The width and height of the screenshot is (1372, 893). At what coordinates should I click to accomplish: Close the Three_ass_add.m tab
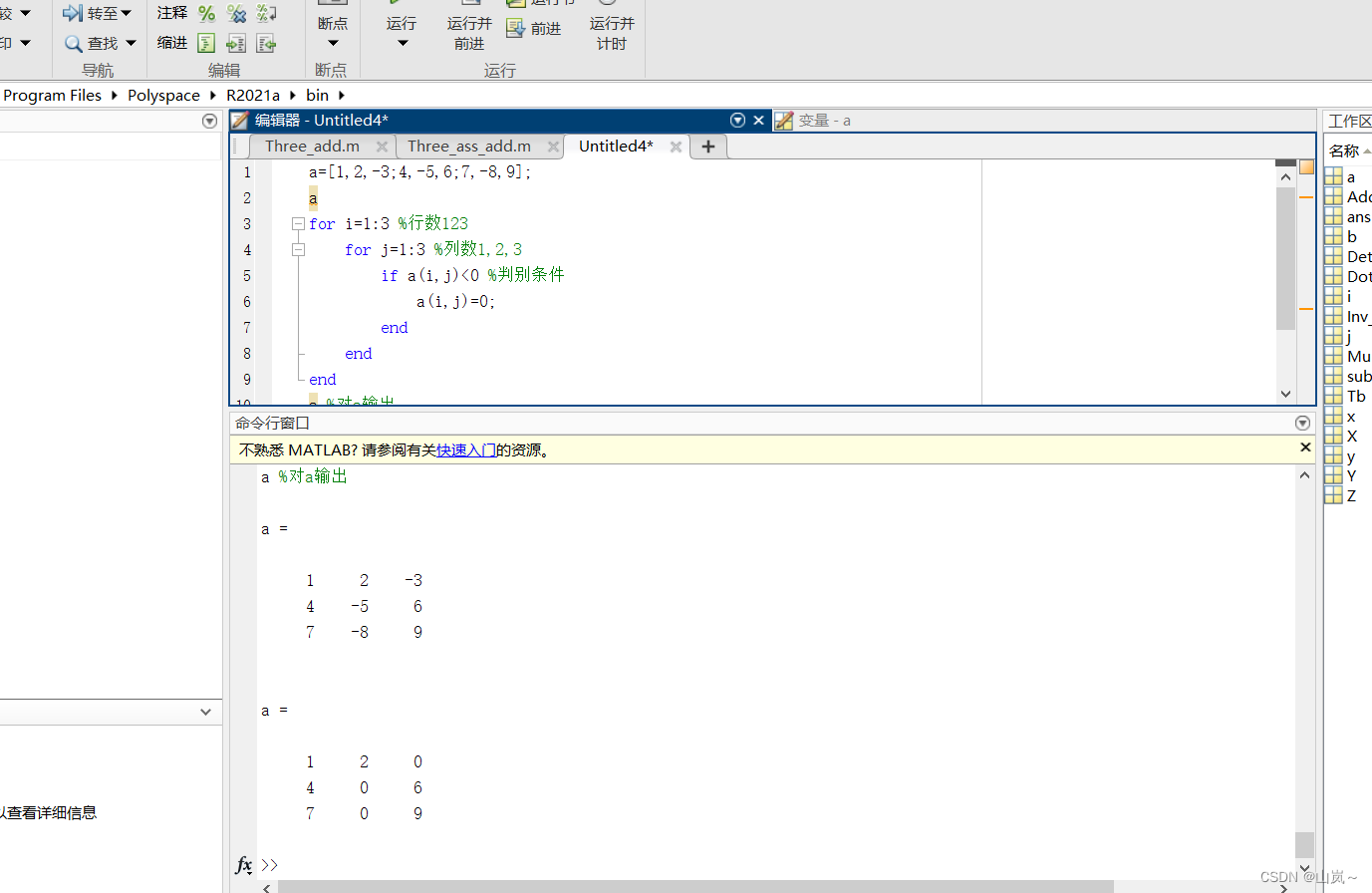[553, 147]
